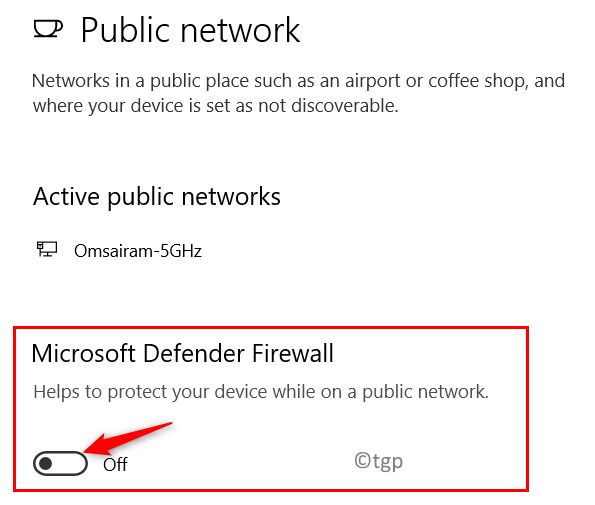
Task: Click the Public network page heading
Action: (190, 30)
